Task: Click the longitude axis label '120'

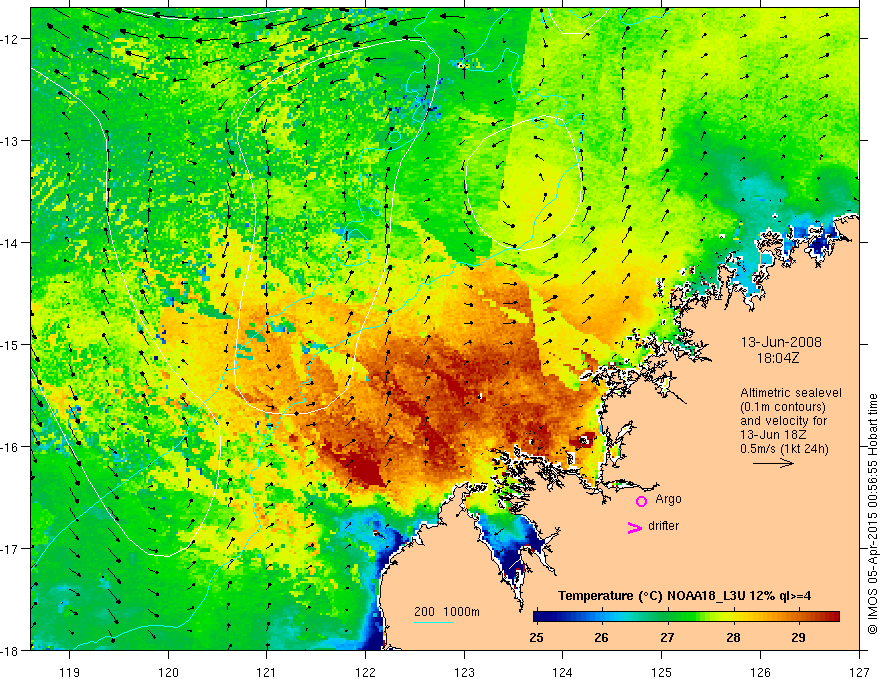Action: [168, 672]
